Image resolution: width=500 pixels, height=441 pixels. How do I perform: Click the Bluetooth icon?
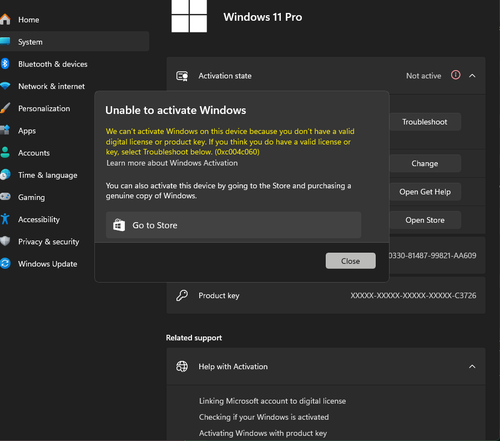coord(5,64)
